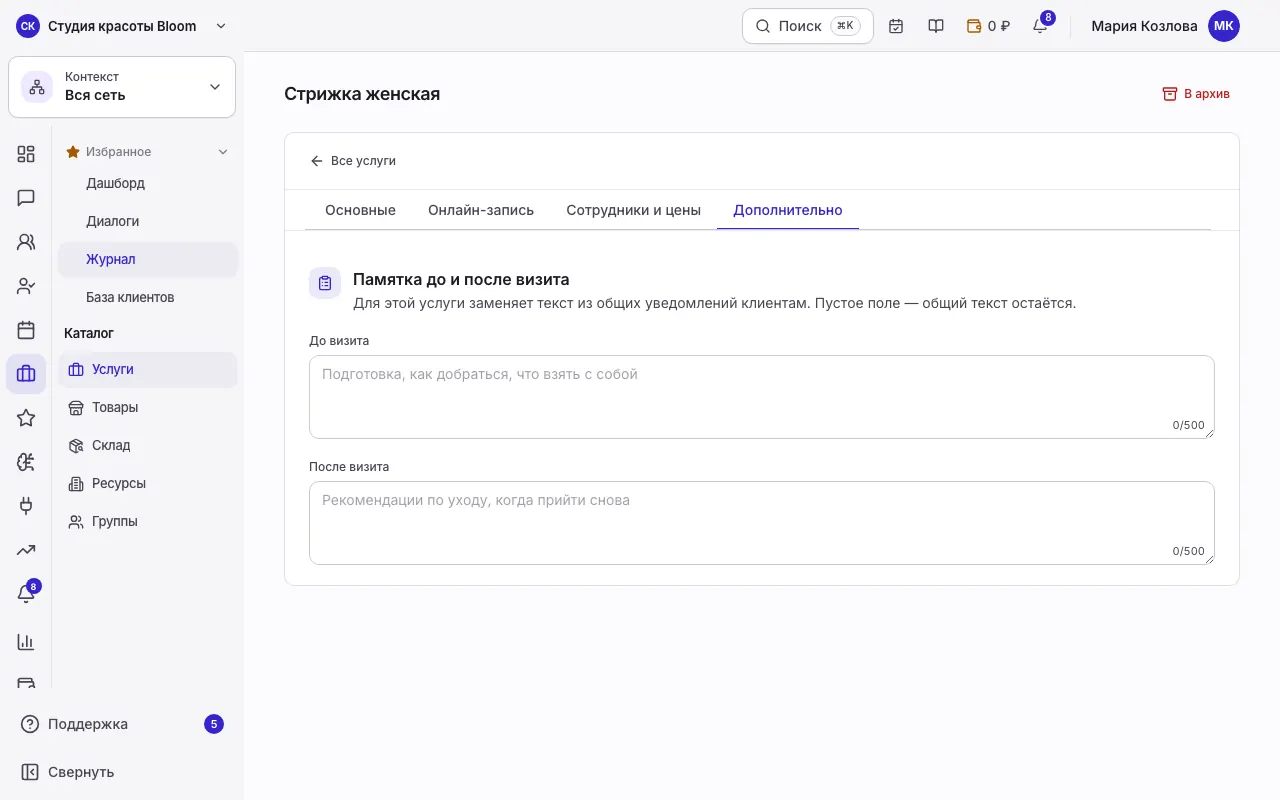This screenshot has width=1280, height=800.
Task: Focus the До визита text area
Action: [x=762, y=397]
